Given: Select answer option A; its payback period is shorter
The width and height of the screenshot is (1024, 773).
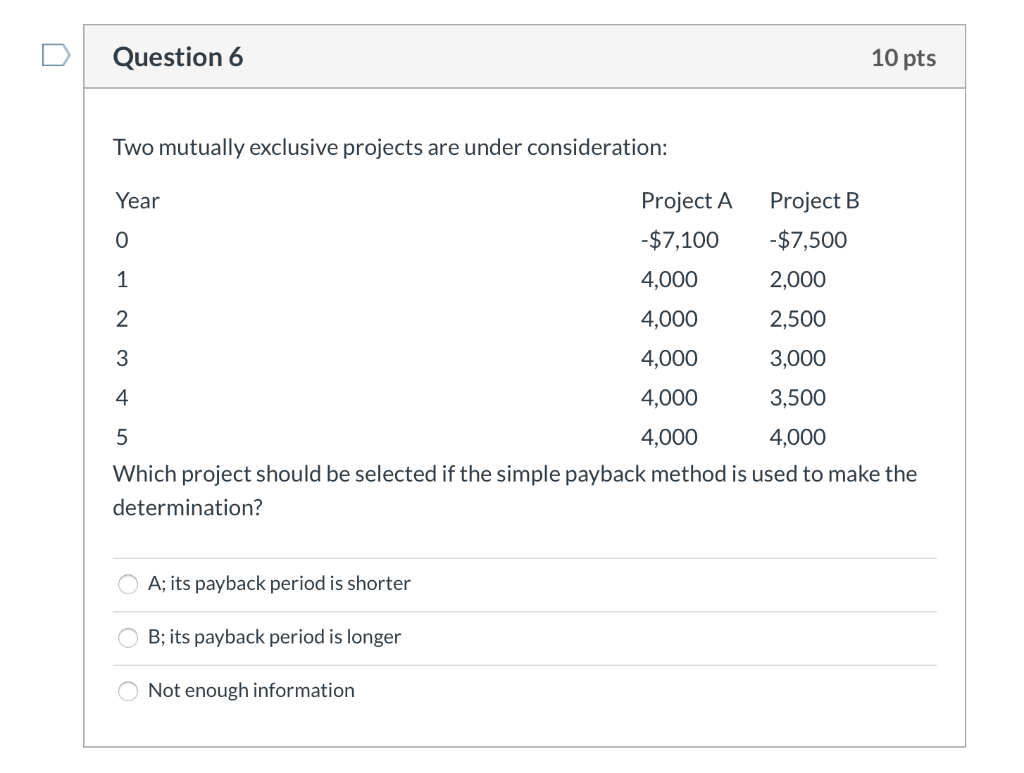Looking at the screenshot, I should pyautogui.click(x=127, y=584).
